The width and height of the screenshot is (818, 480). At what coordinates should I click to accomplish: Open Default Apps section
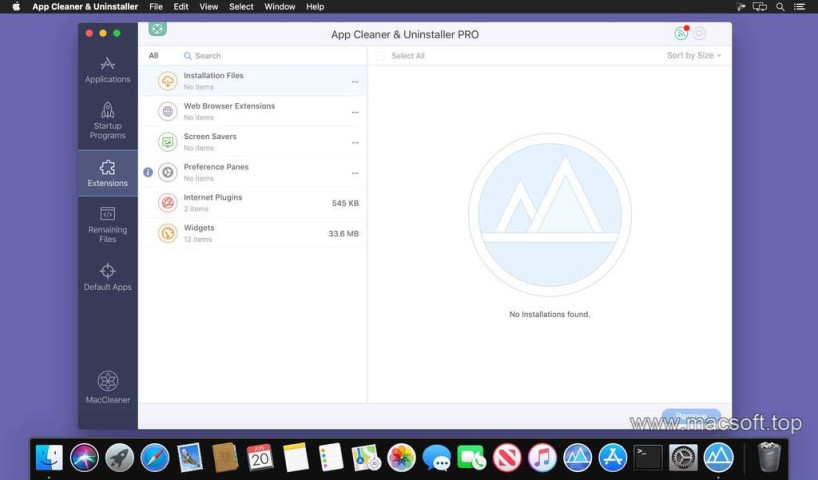click(107, 277)
